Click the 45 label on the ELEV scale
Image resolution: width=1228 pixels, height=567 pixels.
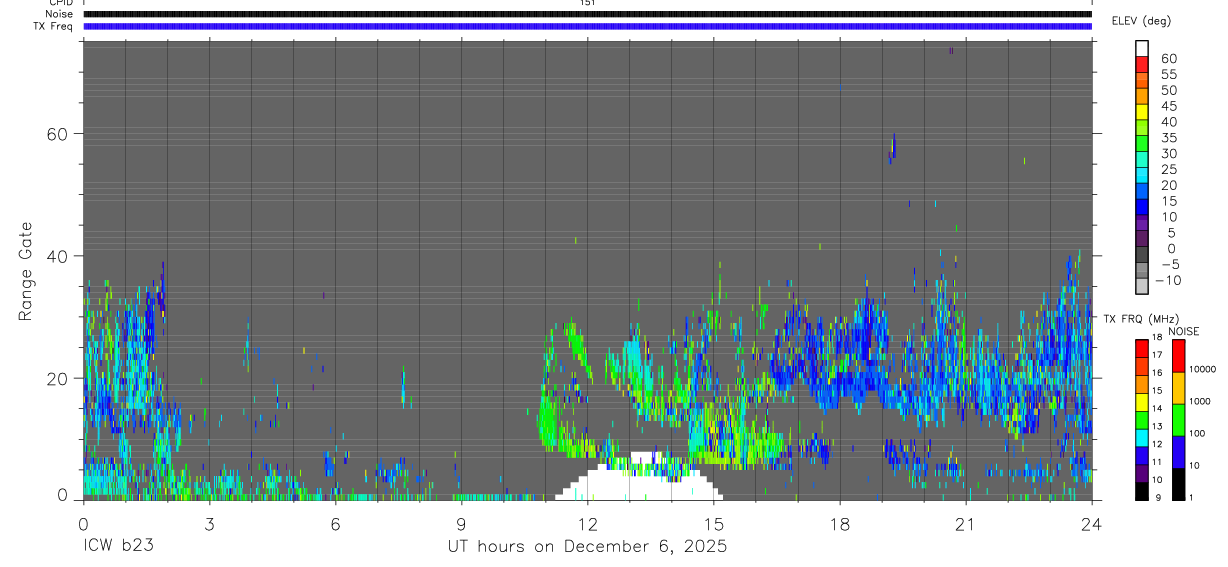click(x=1168, y=106)
